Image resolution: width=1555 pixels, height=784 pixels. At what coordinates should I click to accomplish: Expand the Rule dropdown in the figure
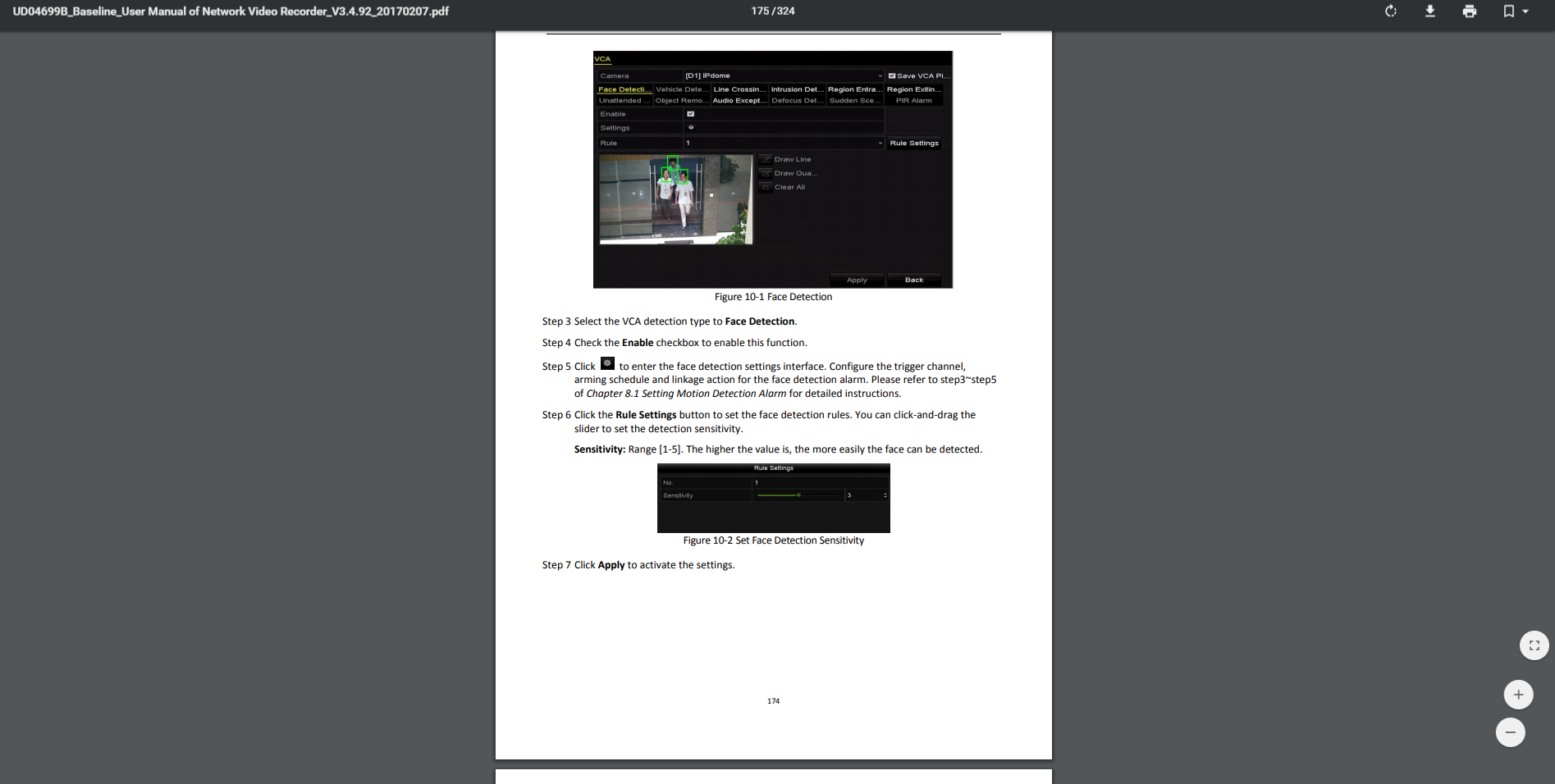click(880, 143)
